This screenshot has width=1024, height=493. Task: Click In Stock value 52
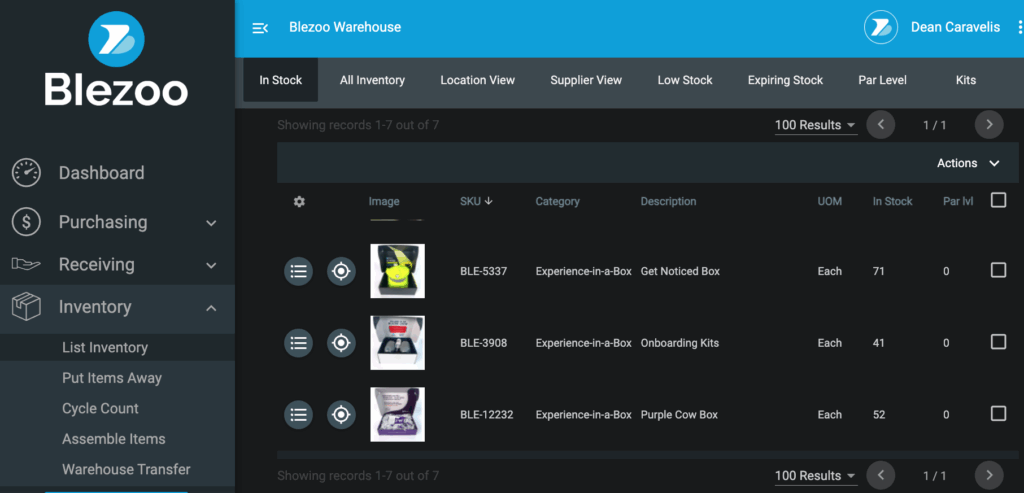[x=878, y=415]
